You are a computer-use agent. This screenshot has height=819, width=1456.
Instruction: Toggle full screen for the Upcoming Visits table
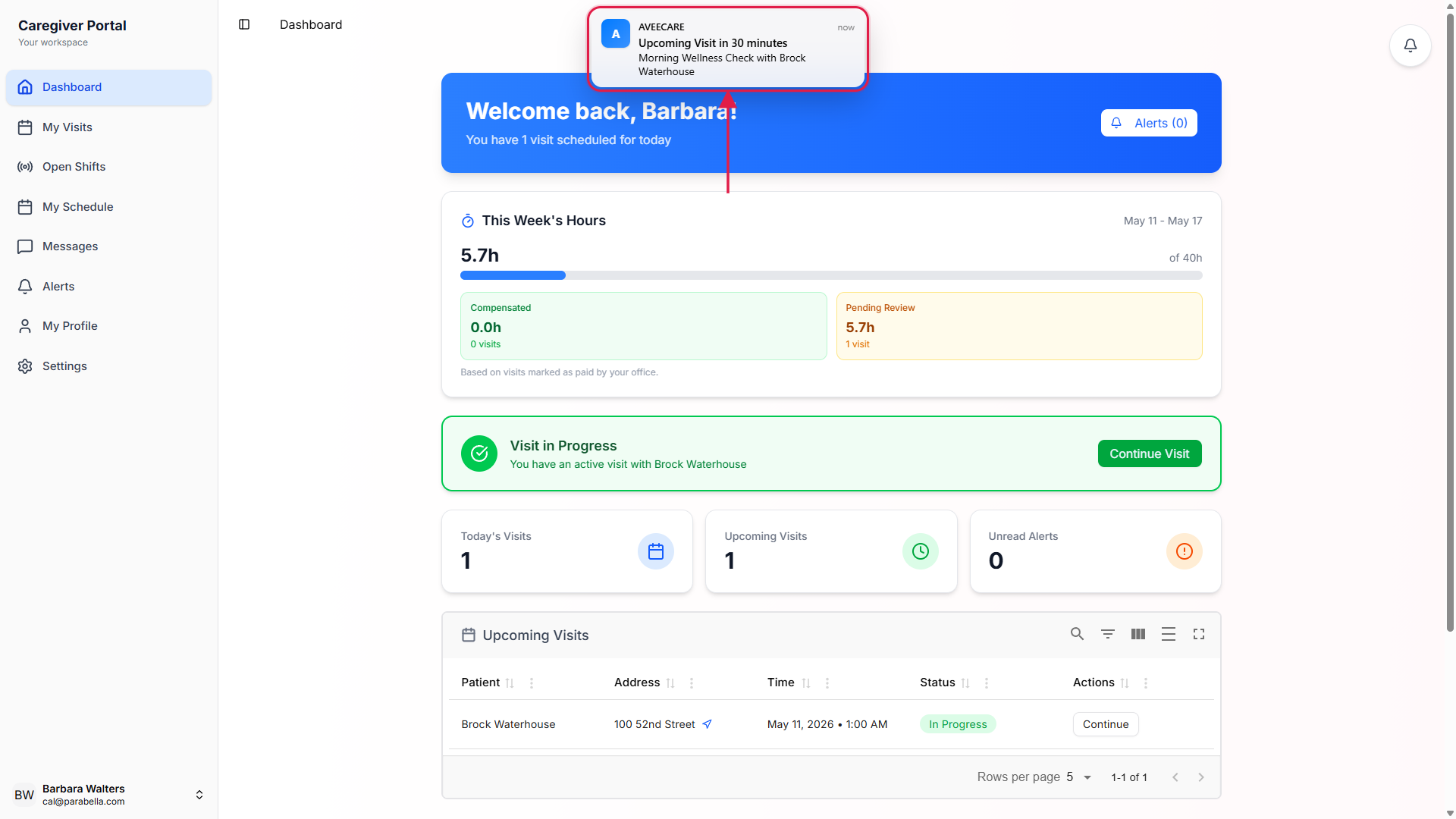[x=1199, y=634]
